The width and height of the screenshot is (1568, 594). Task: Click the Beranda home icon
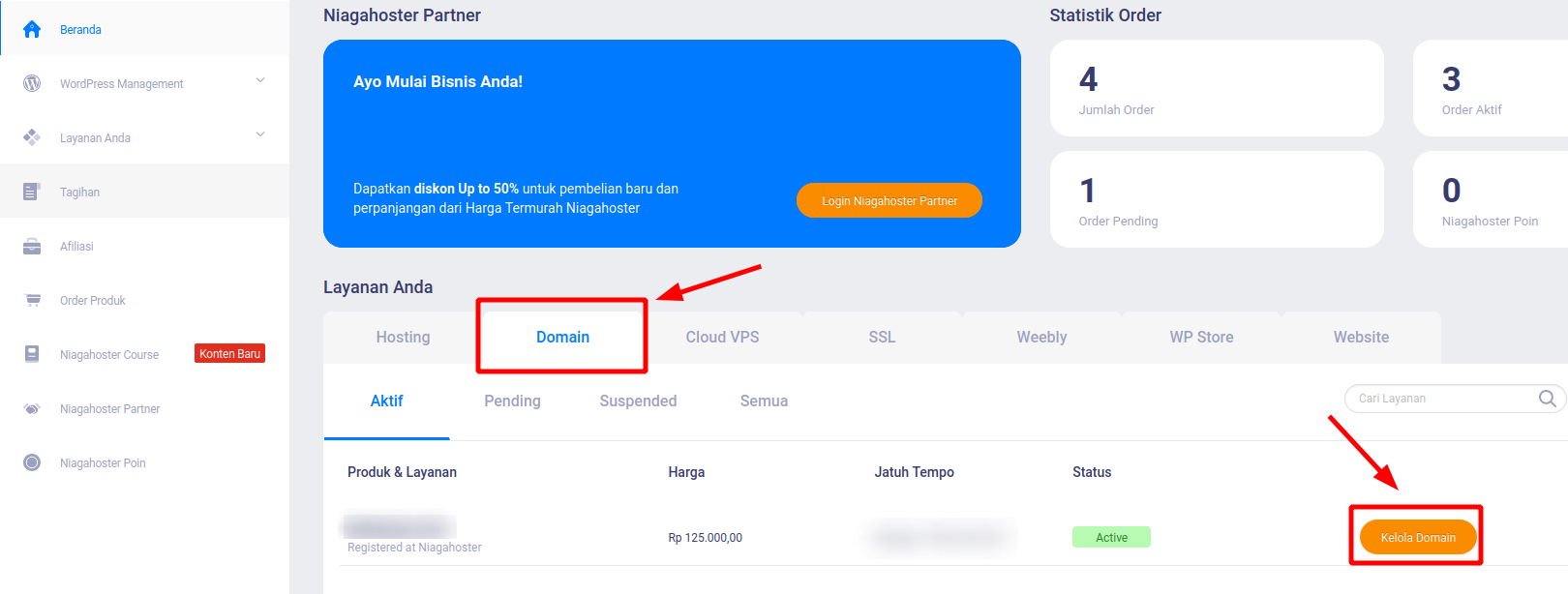(x=32, y=29)
